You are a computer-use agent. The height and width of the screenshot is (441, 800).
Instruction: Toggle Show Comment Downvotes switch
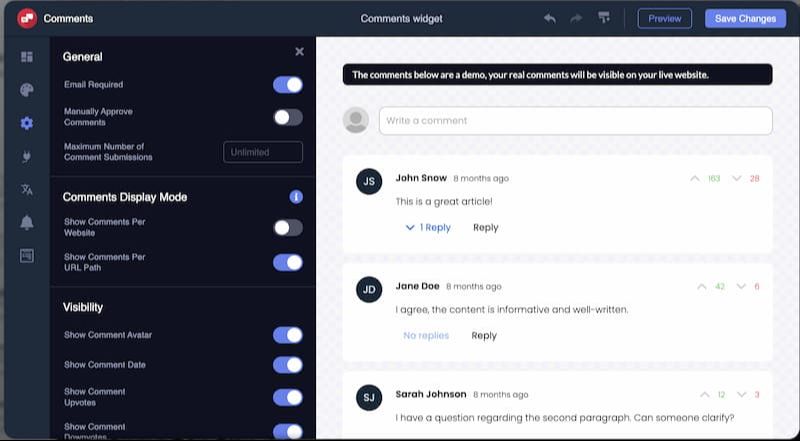(288, 431)
